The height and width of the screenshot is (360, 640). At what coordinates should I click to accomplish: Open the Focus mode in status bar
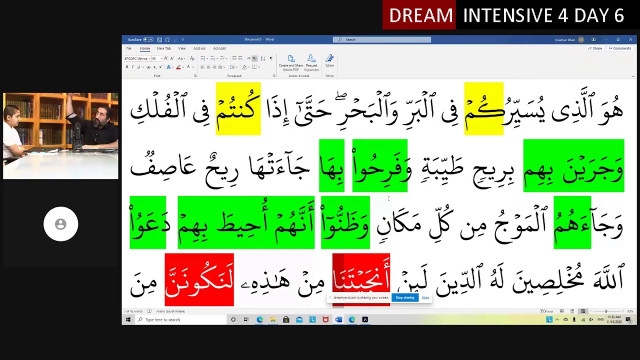click(x=547, y=311)
